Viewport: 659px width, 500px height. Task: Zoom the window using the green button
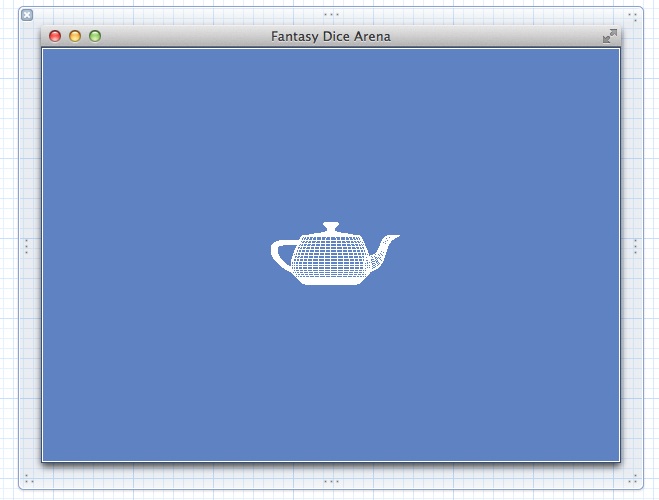tap(95, 36)
